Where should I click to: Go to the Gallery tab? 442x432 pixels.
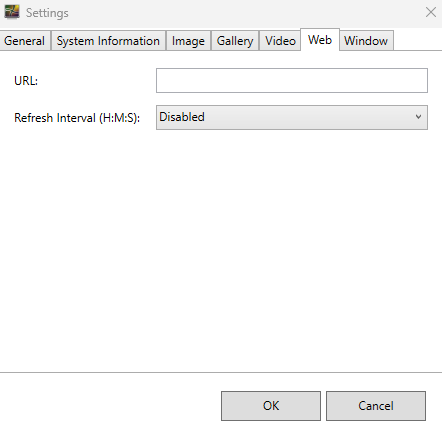click(235, 41)
